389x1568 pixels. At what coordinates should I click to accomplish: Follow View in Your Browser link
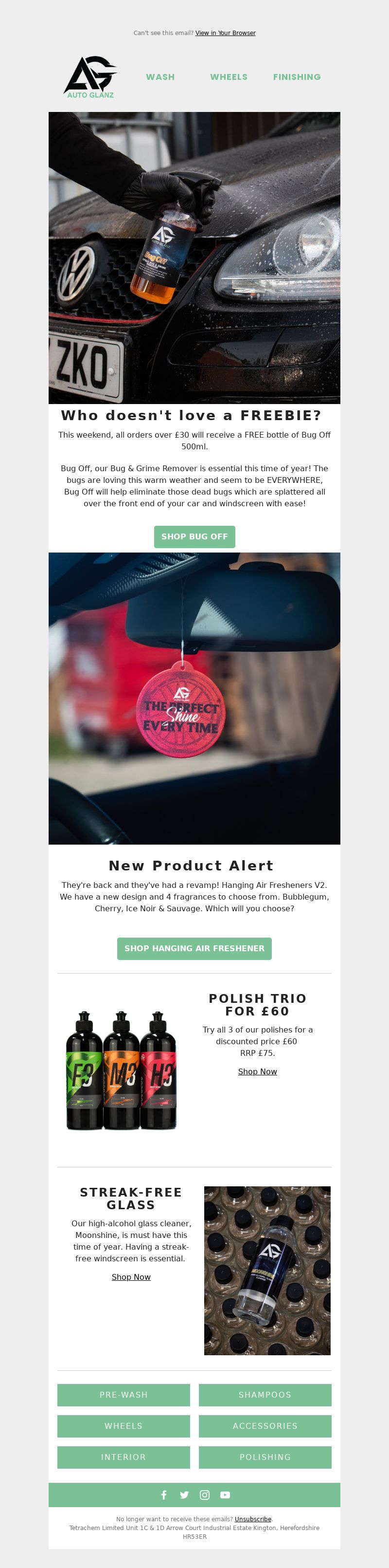pos(226,33)
